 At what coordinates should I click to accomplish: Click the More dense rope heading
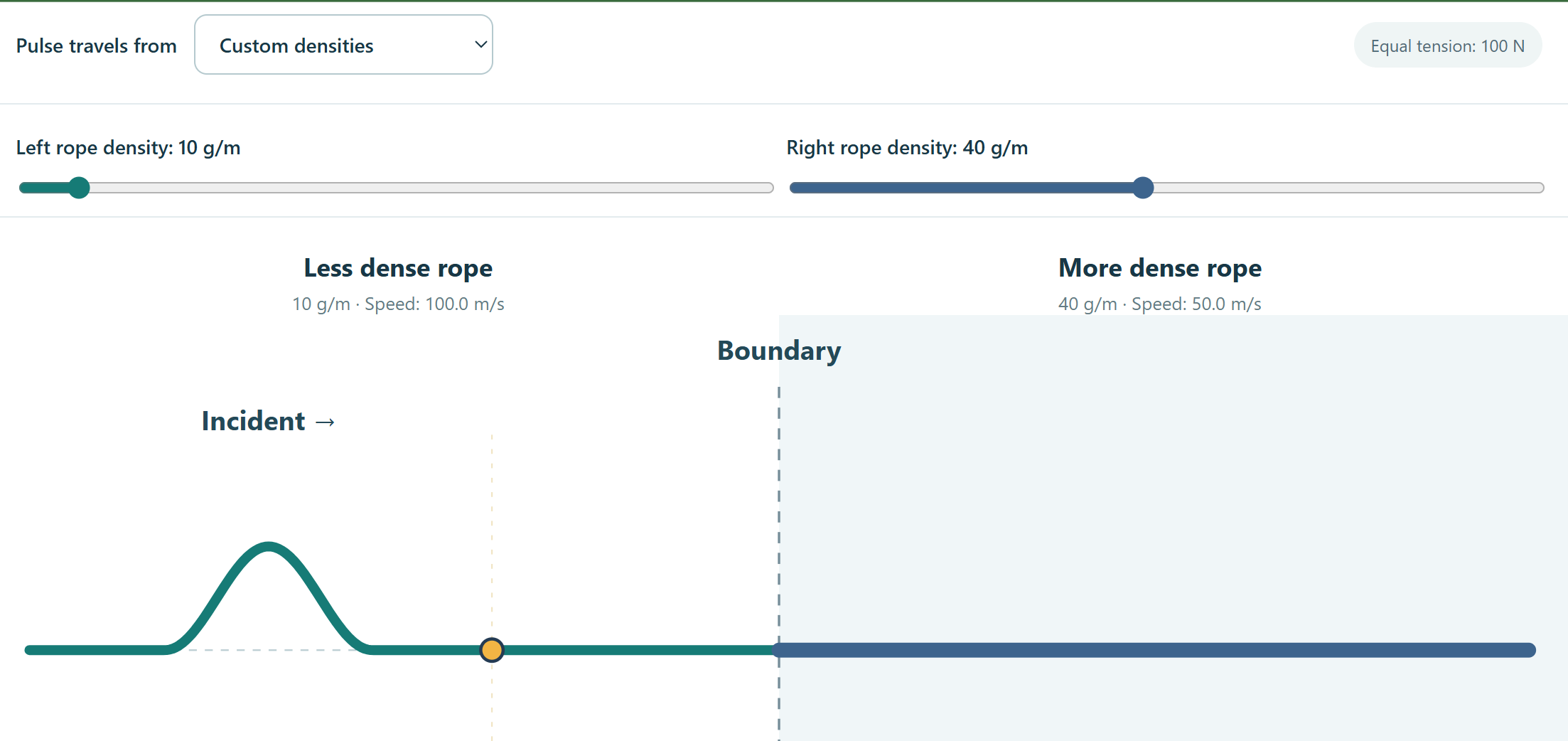click(1160, 268)
